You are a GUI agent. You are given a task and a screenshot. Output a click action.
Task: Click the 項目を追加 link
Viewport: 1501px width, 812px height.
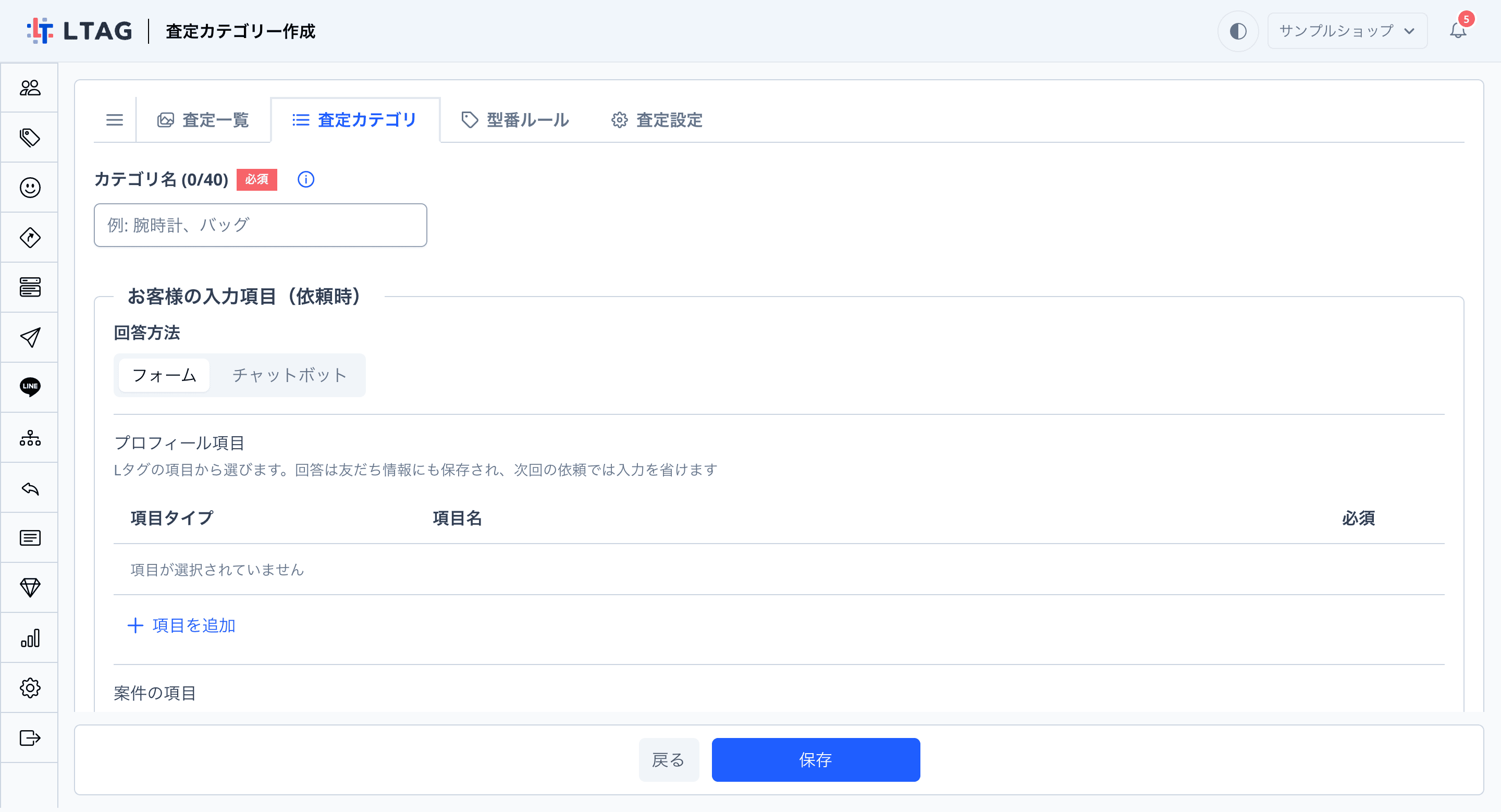181,625
